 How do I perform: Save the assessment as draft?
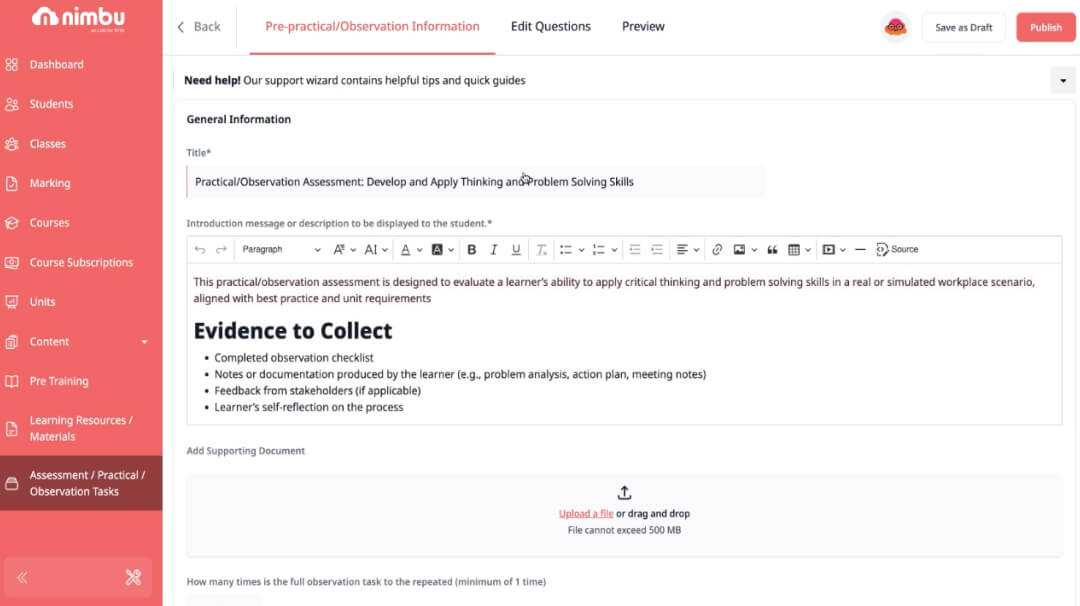[x=963, y=28]
